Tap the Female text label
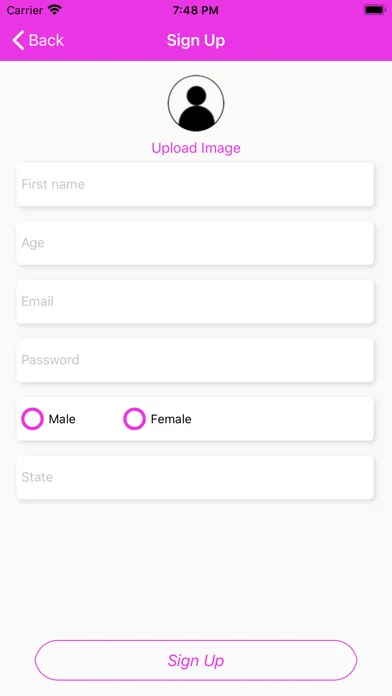This screenshot has width=392, height=696. pos(171,419)
